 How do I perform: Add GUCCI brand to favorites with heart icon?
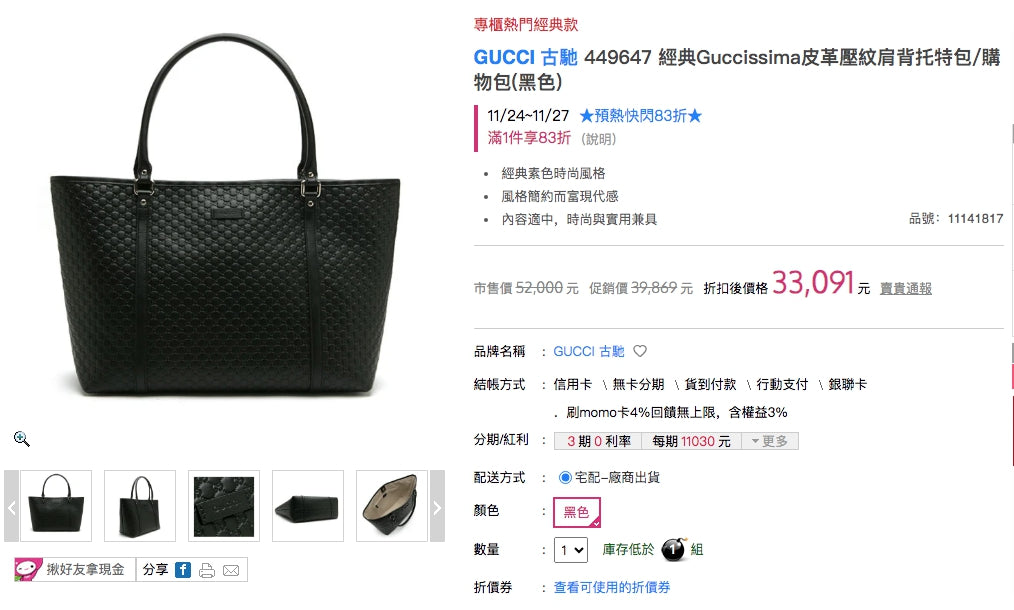pos(640,351)
